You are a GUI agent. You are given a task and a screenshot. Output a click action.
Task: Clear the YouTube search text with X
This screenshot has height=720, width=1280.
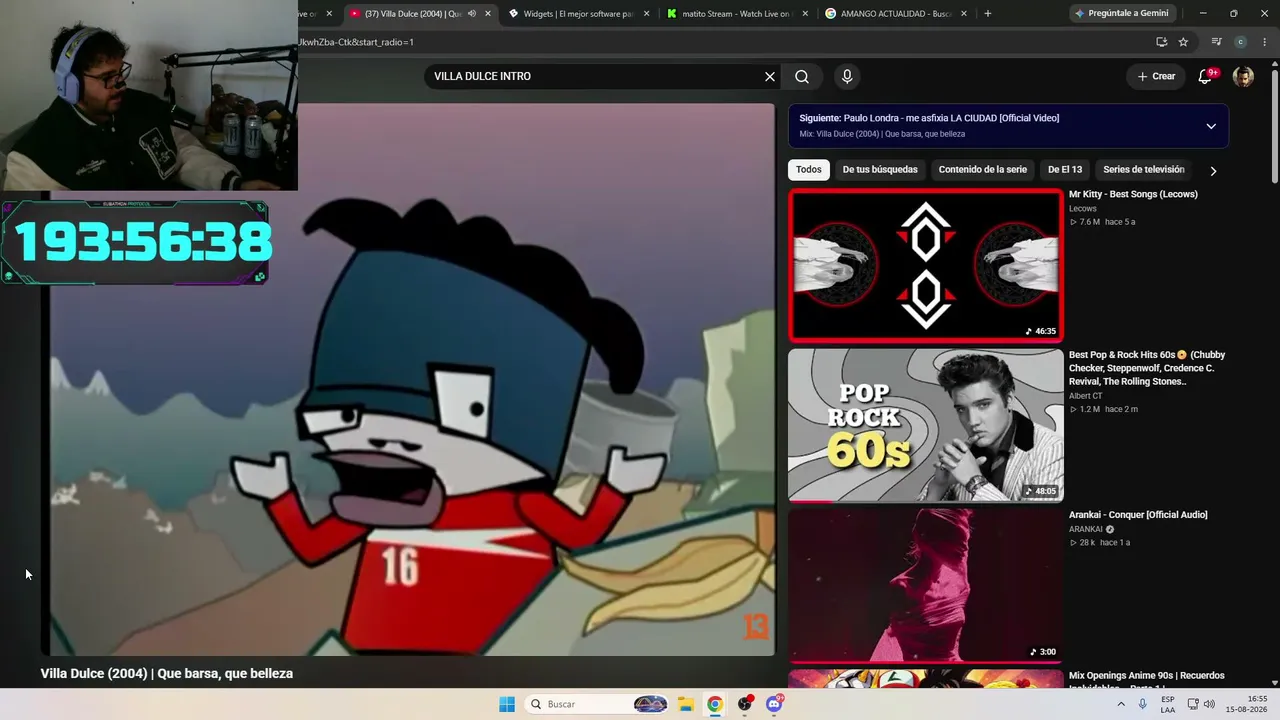point(770,77)
